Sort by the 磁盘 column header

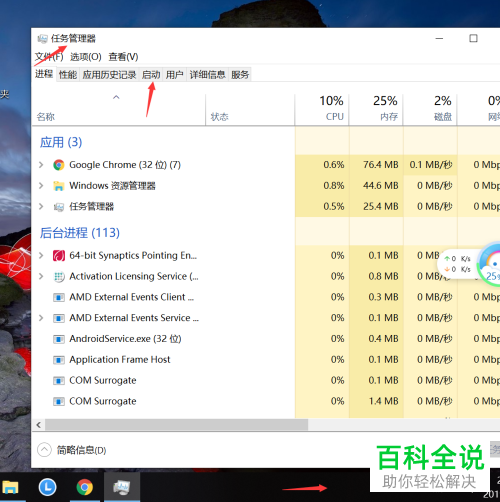click(430, 110)
